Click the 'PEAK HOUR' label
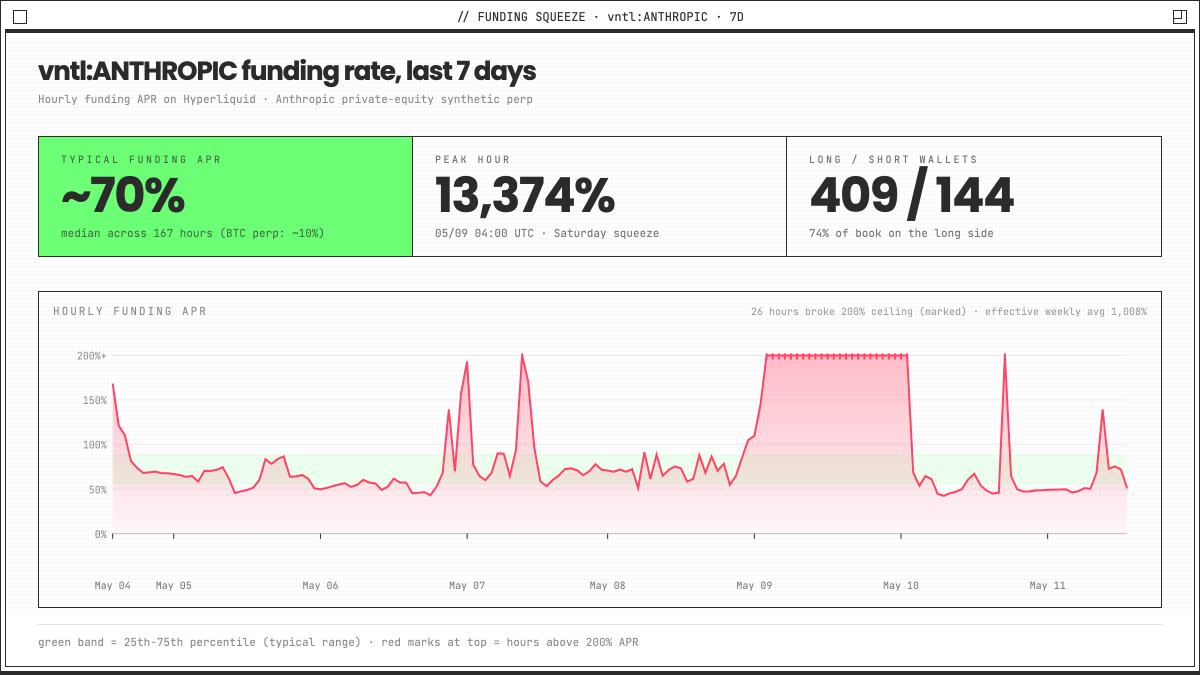1200x675 pixels. (x=473, y=160)
